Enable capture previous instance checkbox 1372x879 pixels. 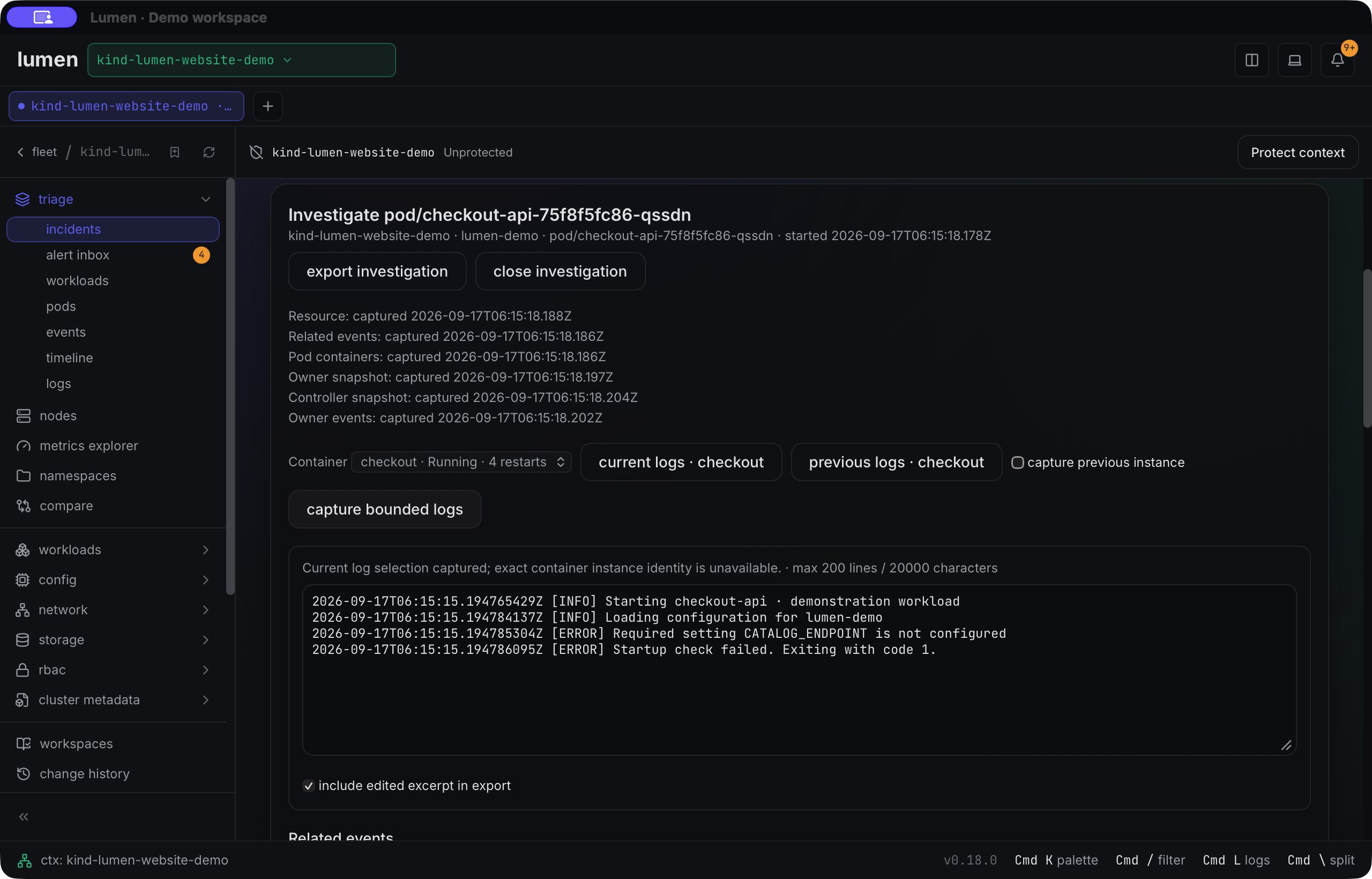click(x=1017, y=463)
